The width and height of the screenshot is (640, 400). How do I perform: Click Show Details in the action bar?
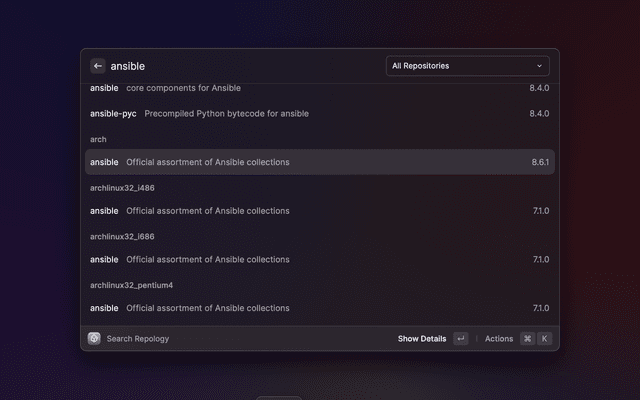tap(422, 339)
